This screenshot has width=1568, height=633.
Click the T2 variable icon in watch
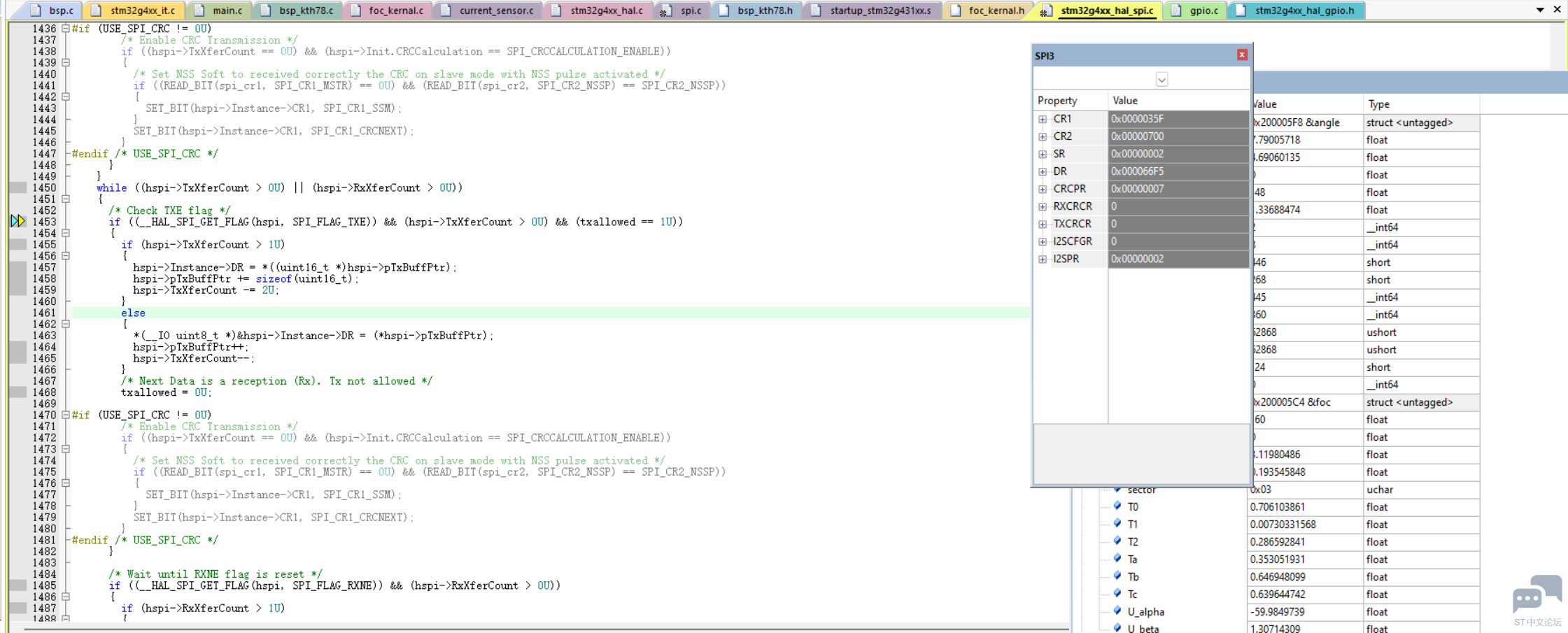[x=1117, y=541]
